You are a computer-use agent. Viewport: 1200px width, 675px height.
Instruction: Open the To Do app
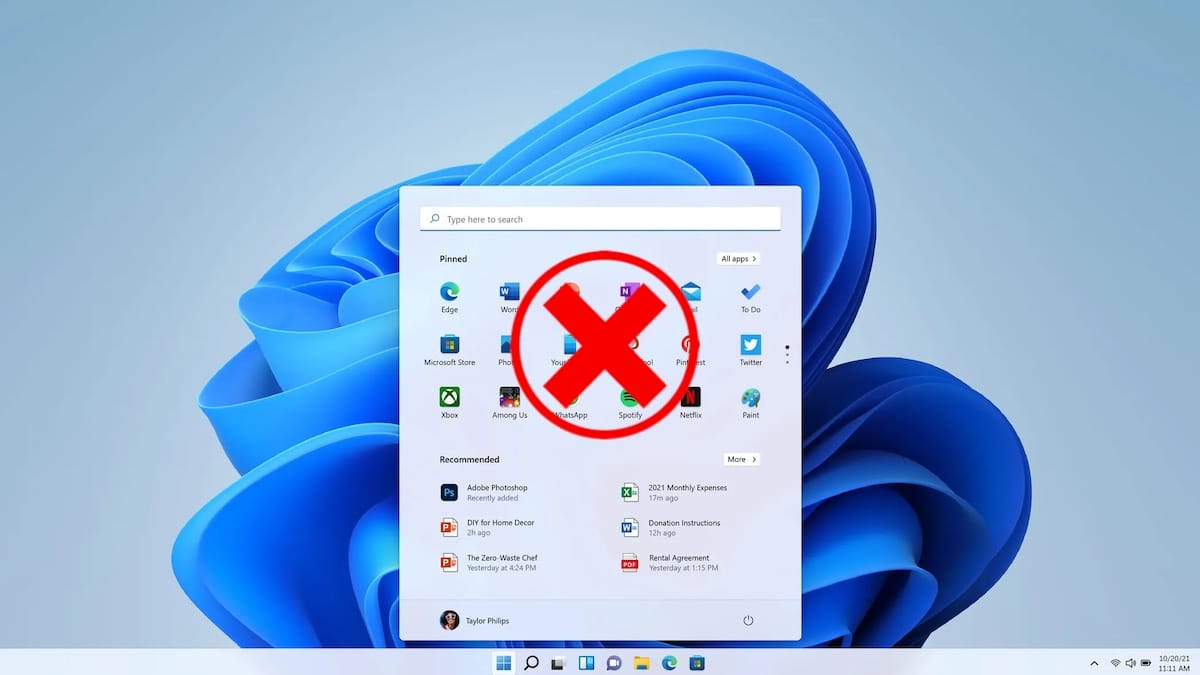[750, 297]
